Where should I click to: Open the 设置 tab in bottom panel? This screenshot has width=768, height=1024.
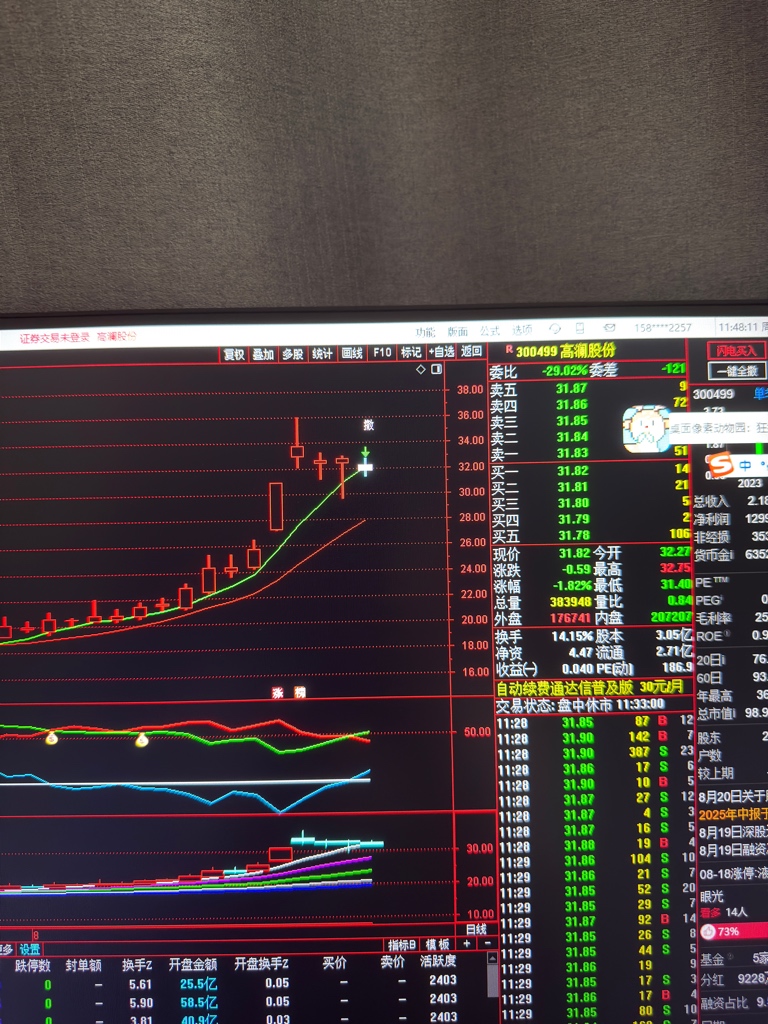tap(29, 950)
